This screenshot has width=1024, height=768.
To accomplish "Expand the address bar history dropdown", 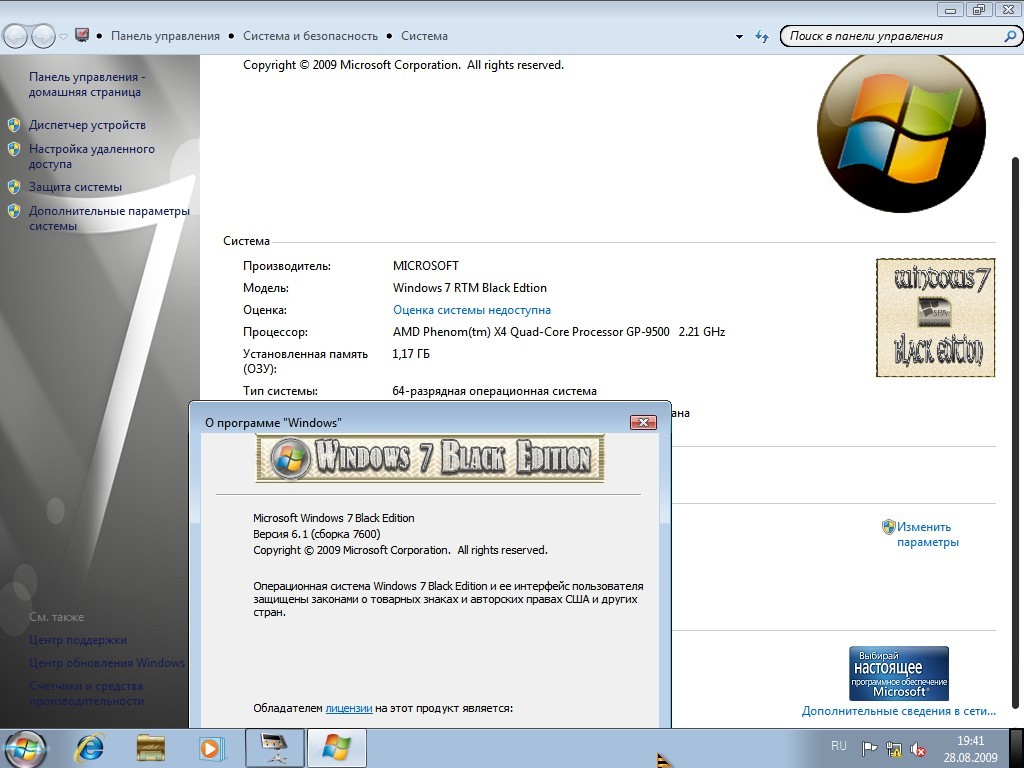I will point(739,37).
